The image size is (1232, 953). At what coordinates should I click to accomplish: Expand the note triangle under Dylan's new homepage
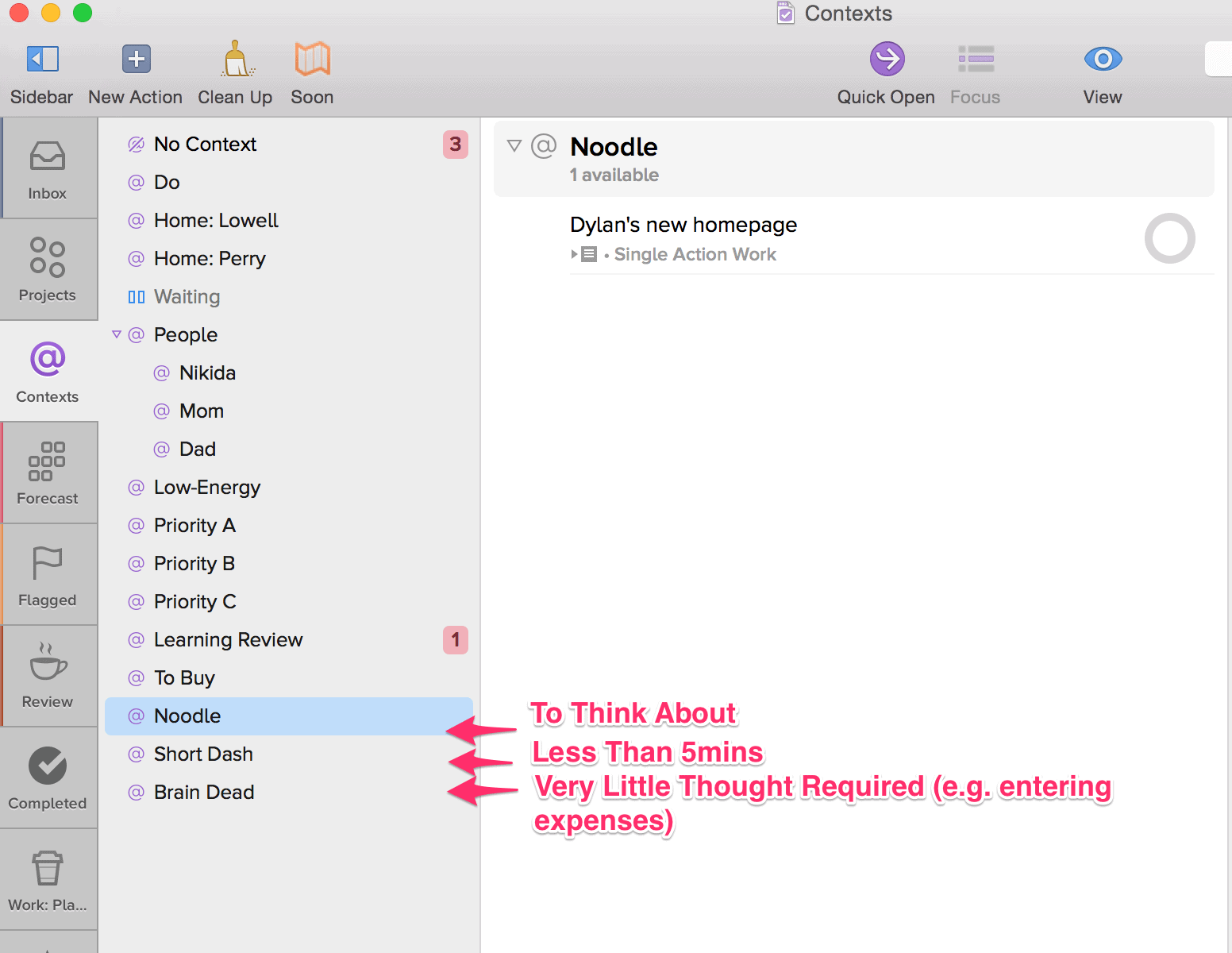(x=575, y=254)
